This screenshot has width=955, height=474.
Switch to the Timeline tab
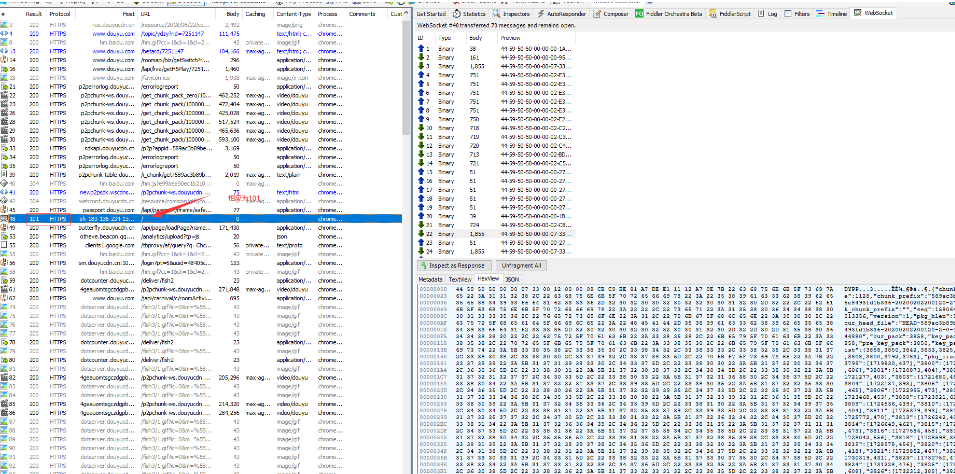tap(832, 13)
